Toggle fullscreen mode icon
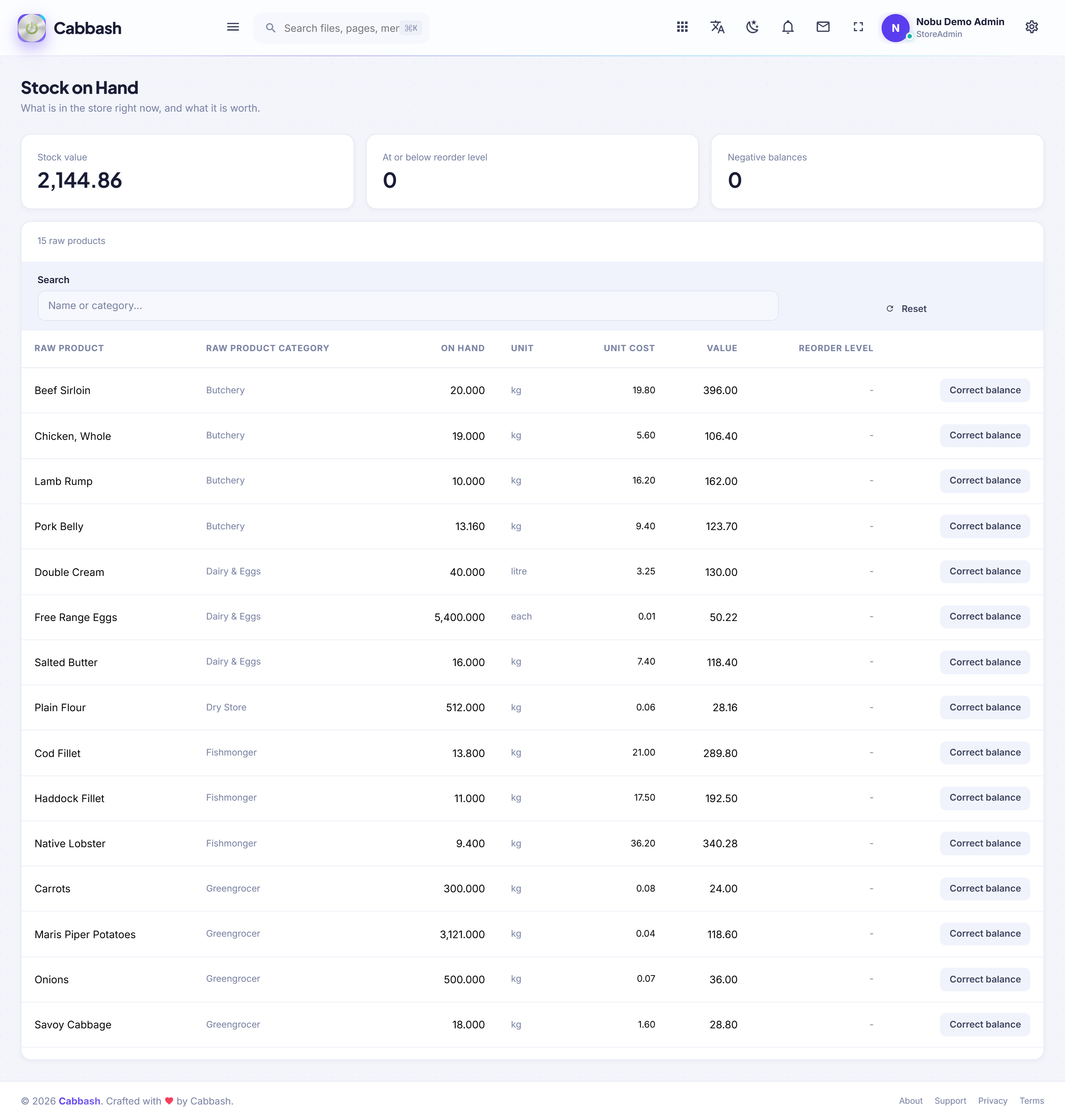Image resolution: width=1065 pixels, height=1120 pixels. 858,27
